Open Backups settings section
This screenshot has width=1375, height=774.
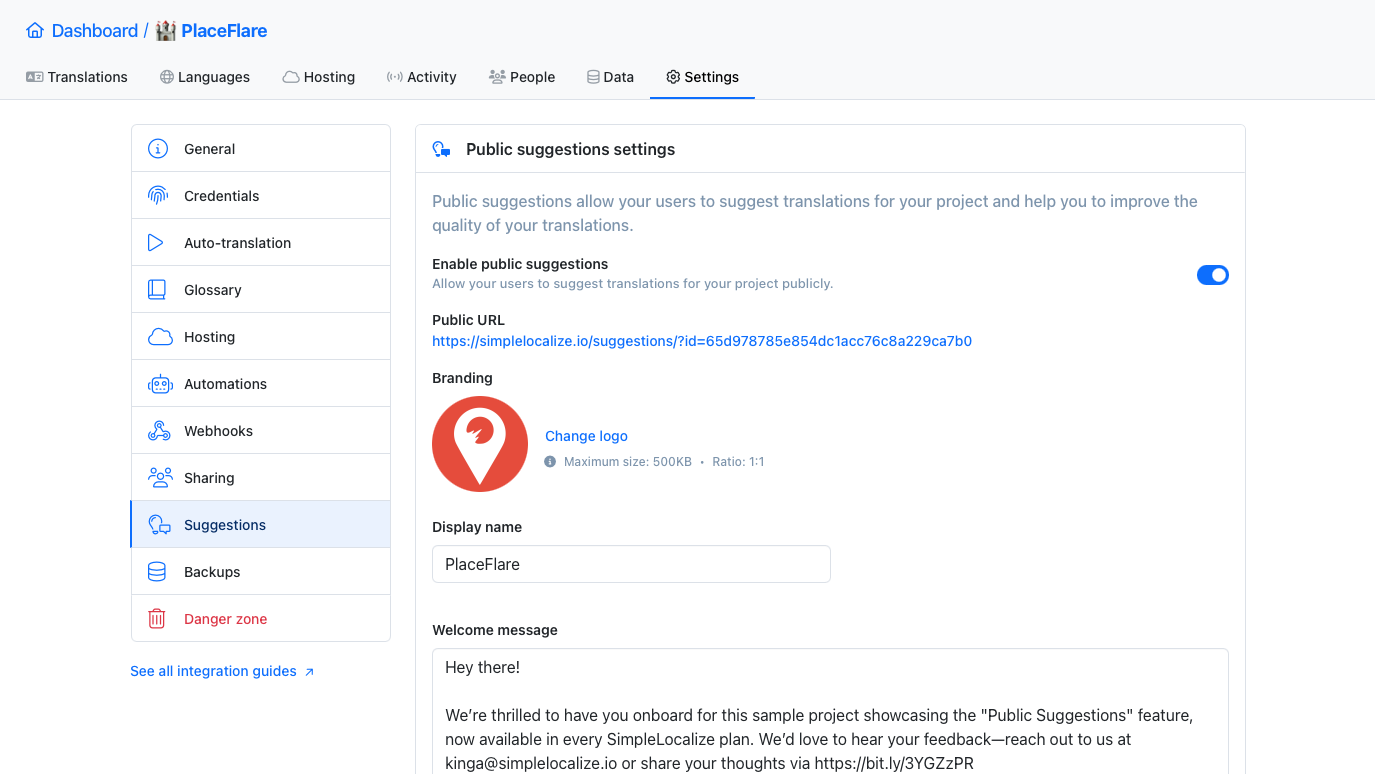tap(261, 572)
